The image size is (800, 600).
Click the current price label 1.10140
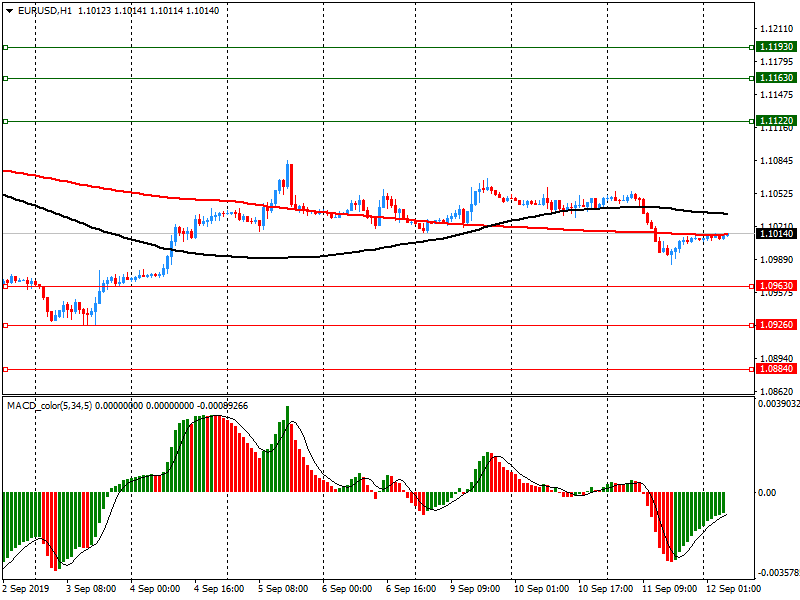[x=776, y=234]
